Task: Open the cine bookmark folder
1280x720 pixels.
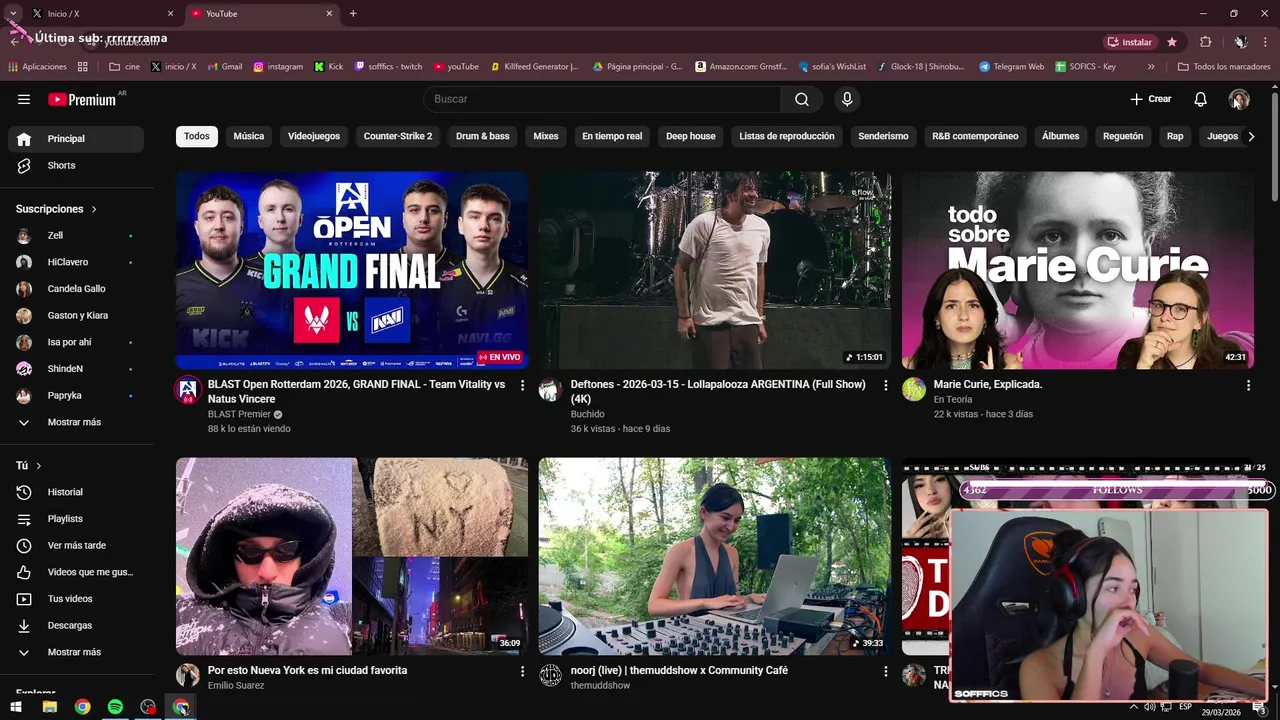Action: 124,67
